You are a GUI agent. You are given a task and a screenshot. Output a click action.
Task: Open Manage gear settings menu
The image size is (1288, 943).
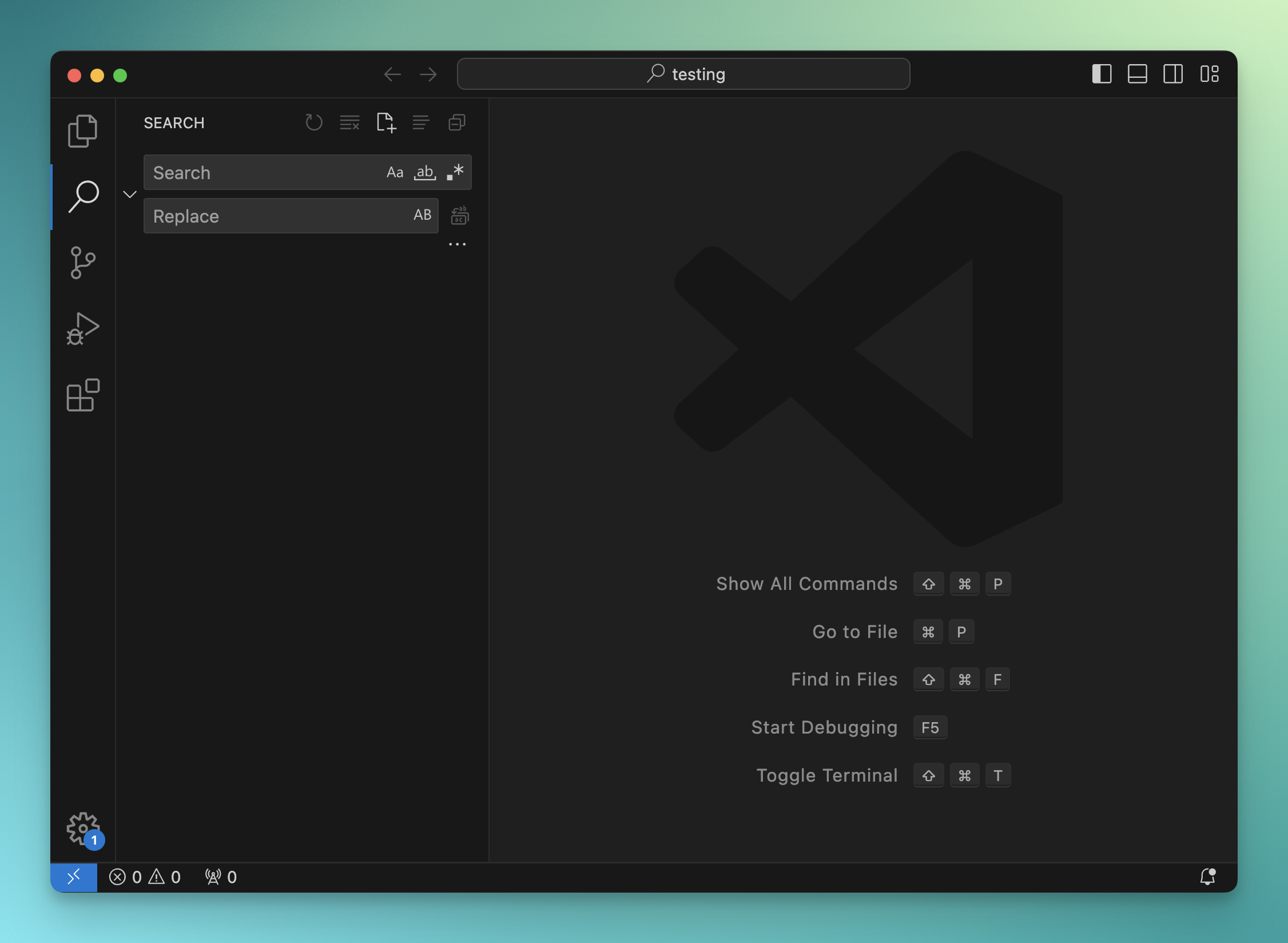[x=83, y=827]
